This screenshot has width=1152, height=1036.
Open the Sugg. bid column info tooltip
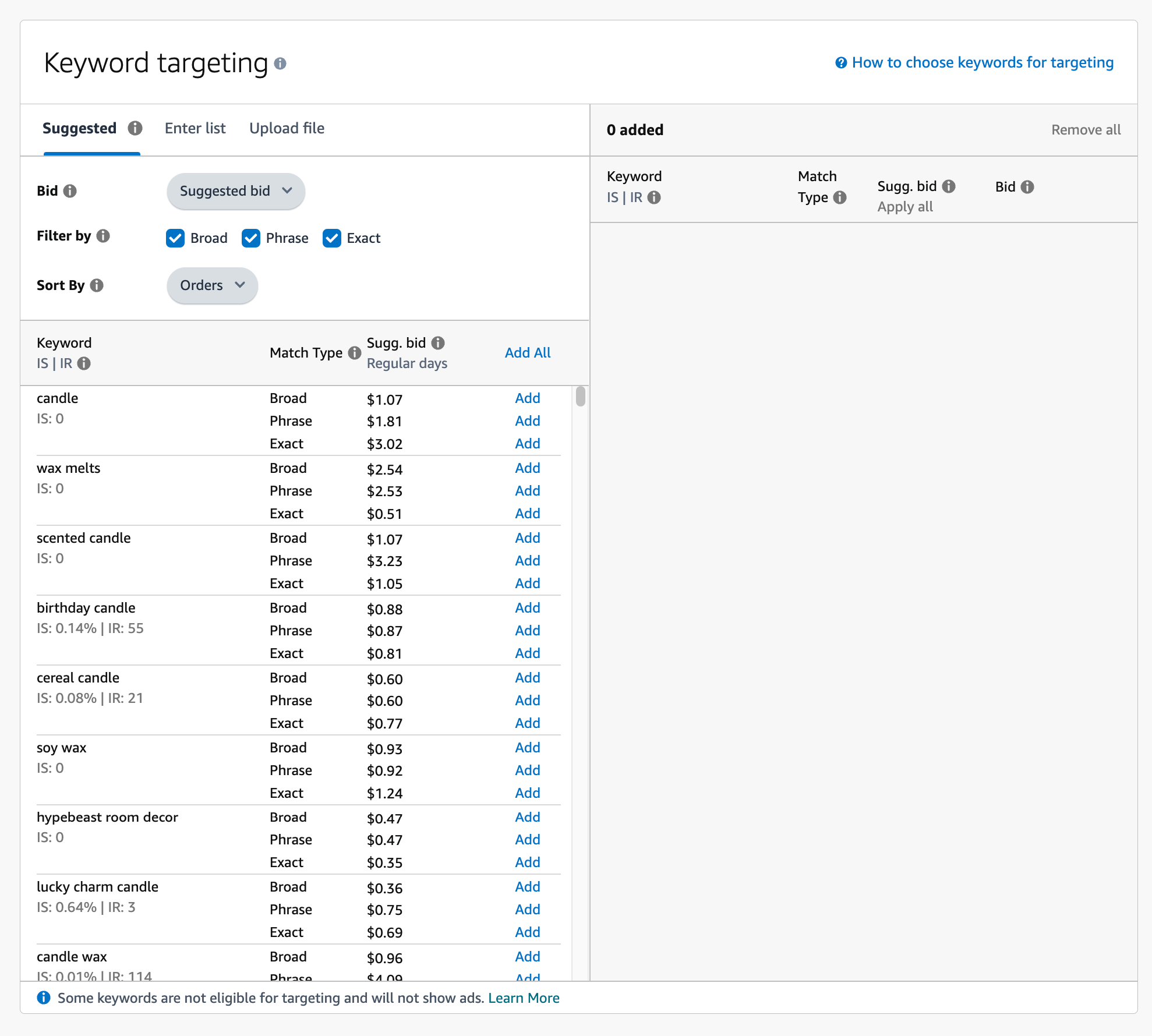point(439,343)
